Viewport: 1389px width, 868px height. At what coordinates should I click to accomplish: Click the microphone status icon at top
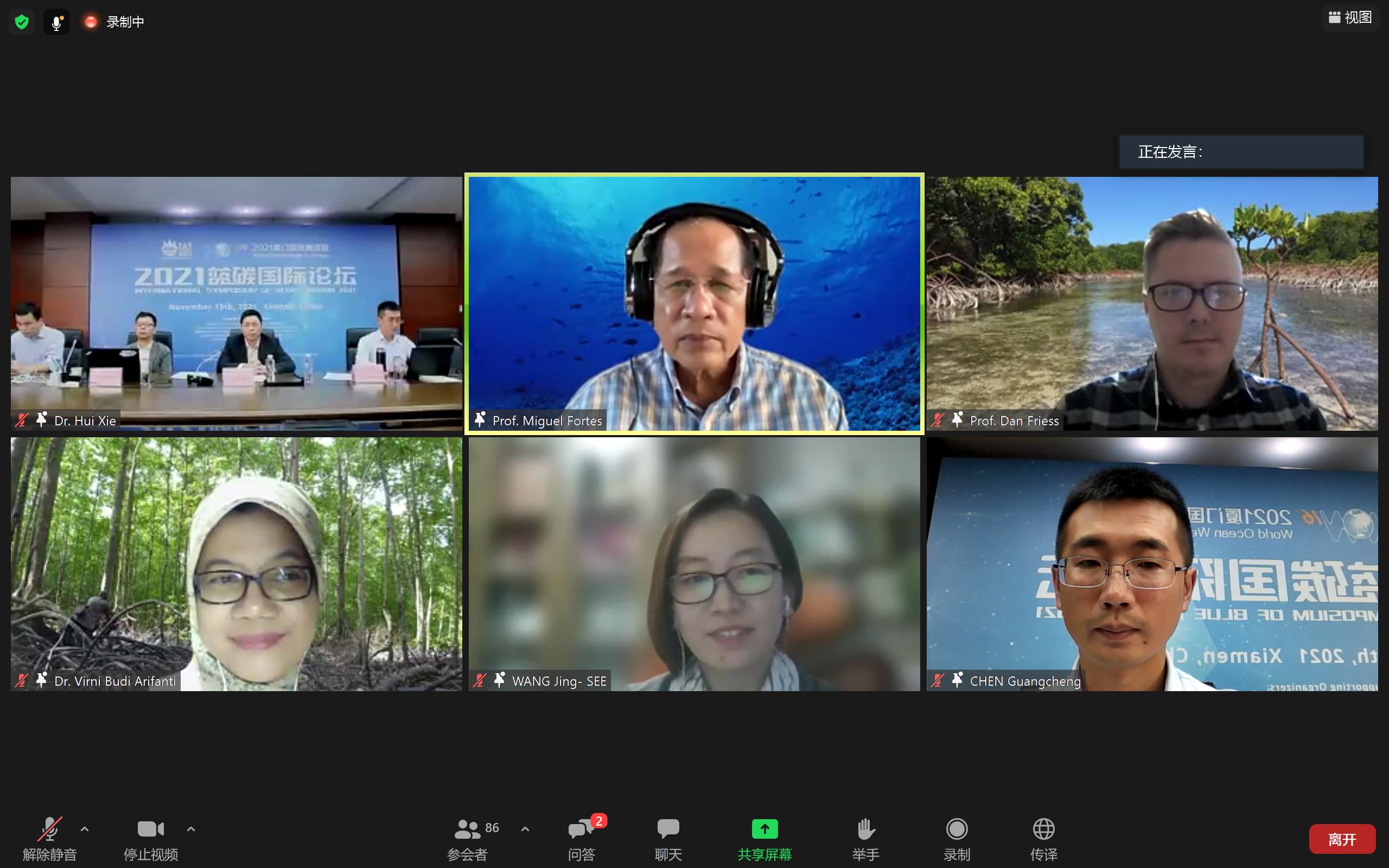click(x=56, y=23)
